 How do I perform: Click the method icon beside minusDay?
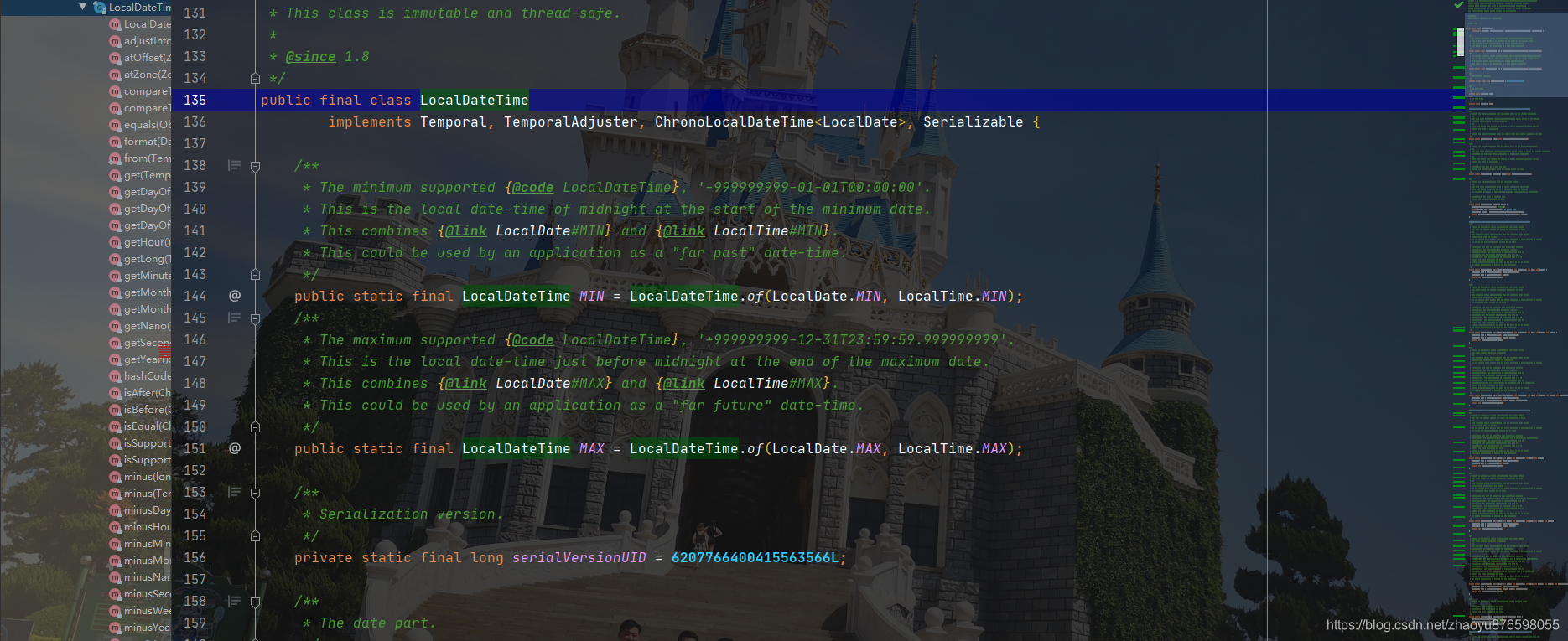[116, 510]
